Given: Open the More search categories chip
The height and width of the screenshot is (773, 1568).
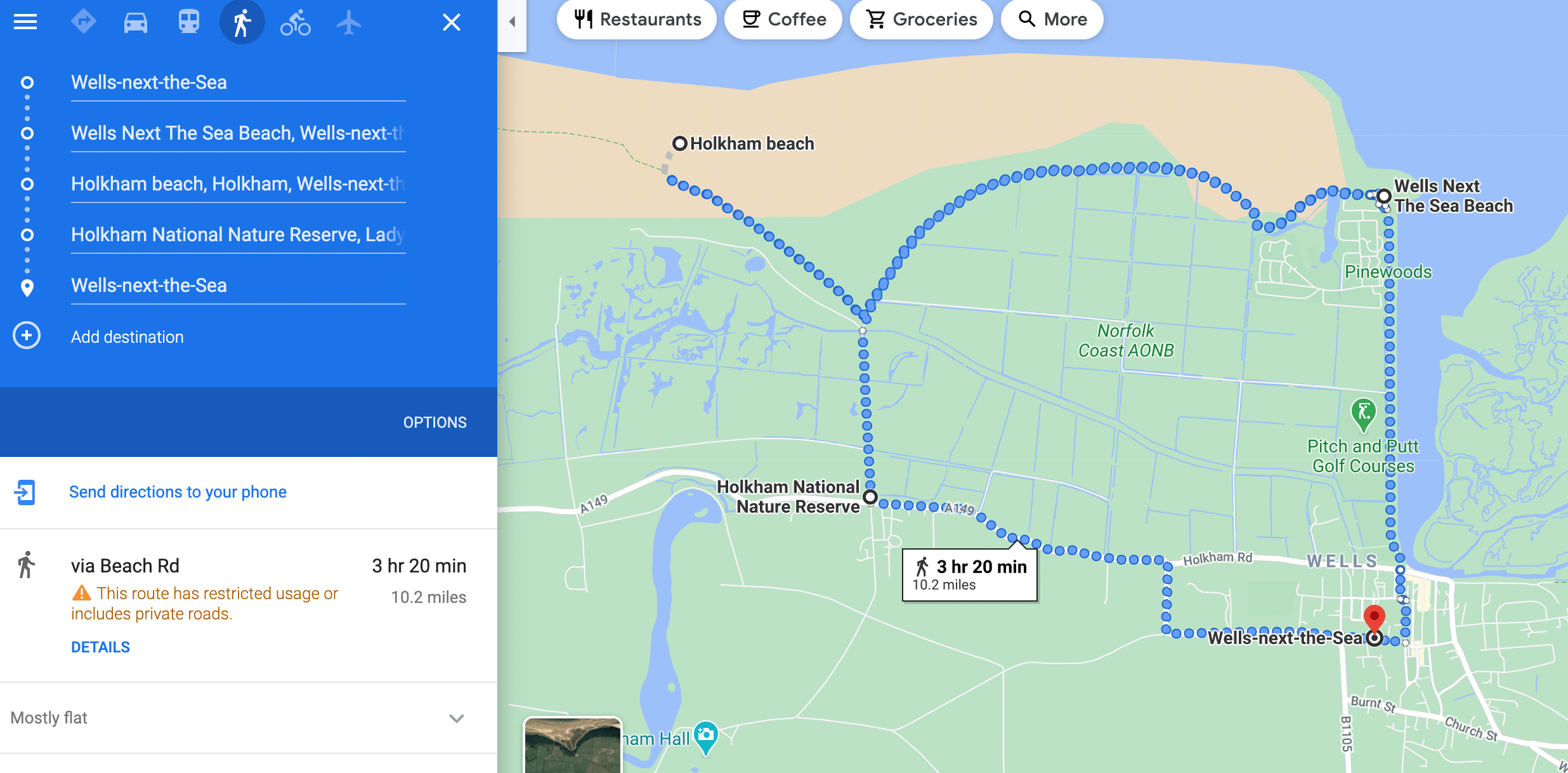Looking at the screenshot, I should click(1052, 20).
